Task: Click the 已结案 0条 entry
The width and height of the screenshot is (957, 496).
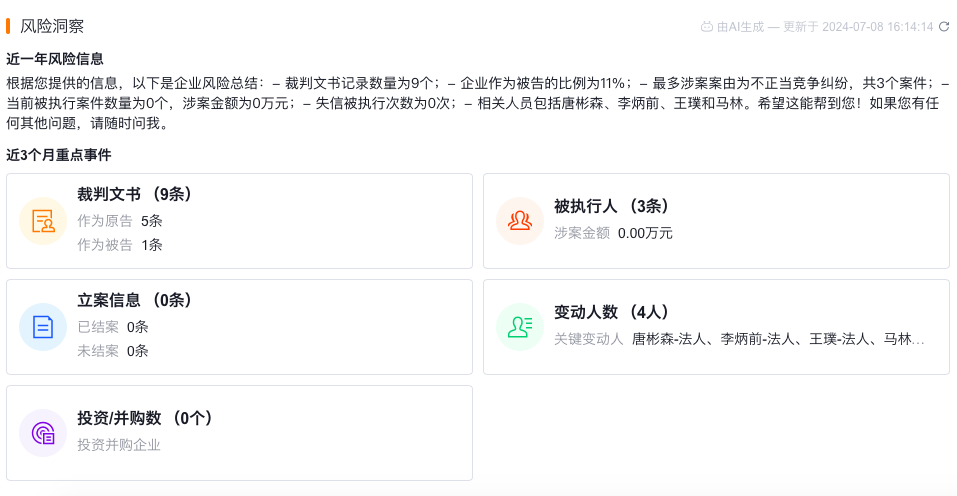Action: [x=113, y=327]
